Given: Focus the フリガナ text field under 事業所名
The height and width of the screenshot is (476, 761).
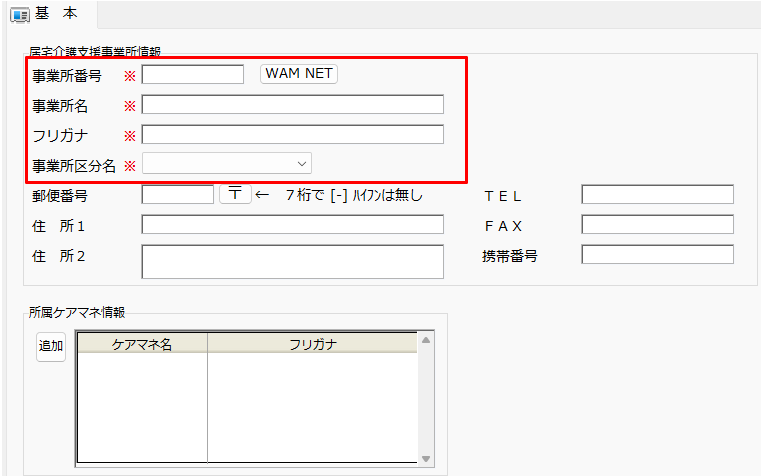Looking at the screenshot, I should pyautogui.click(x=293, y=134).
